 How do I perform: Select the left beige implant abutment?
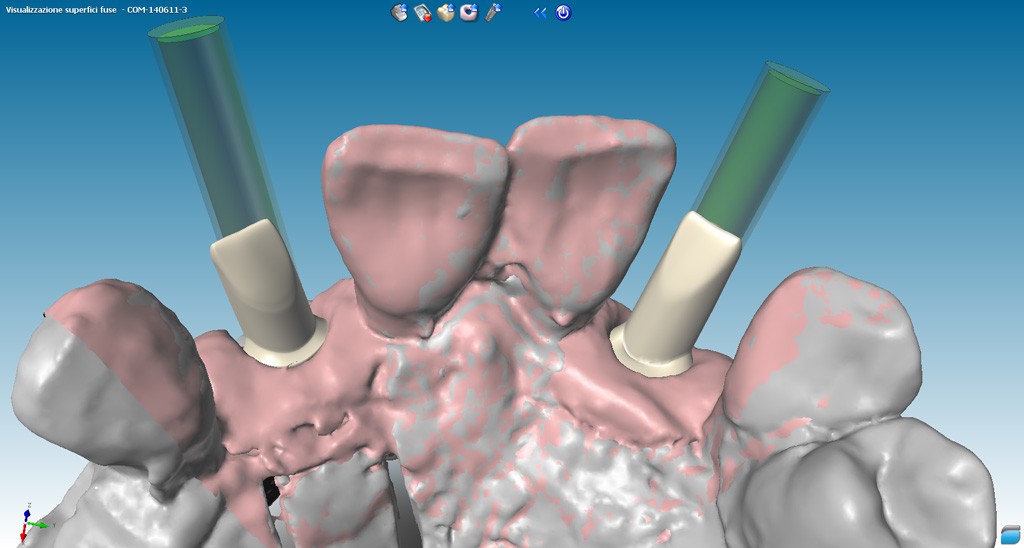tap(268, 294)
